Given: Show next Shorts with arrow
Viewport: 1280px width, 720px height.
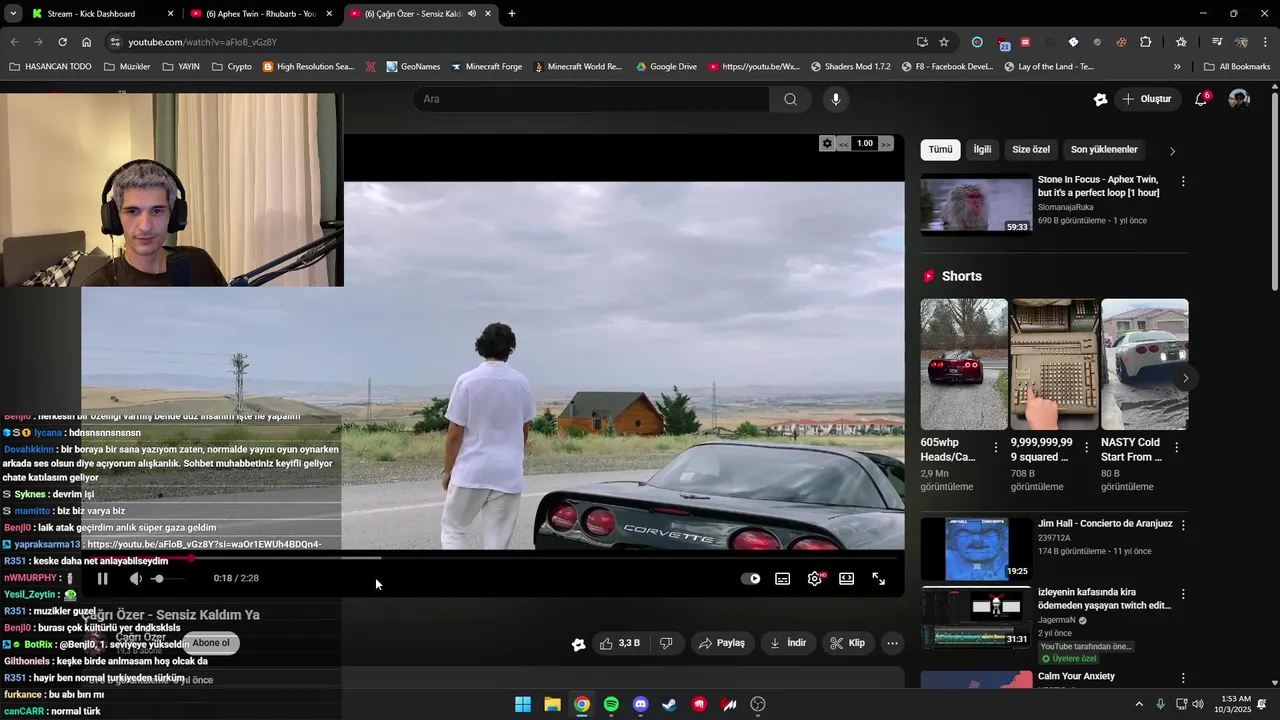Looking at the screenshot, I should 1185,378.
